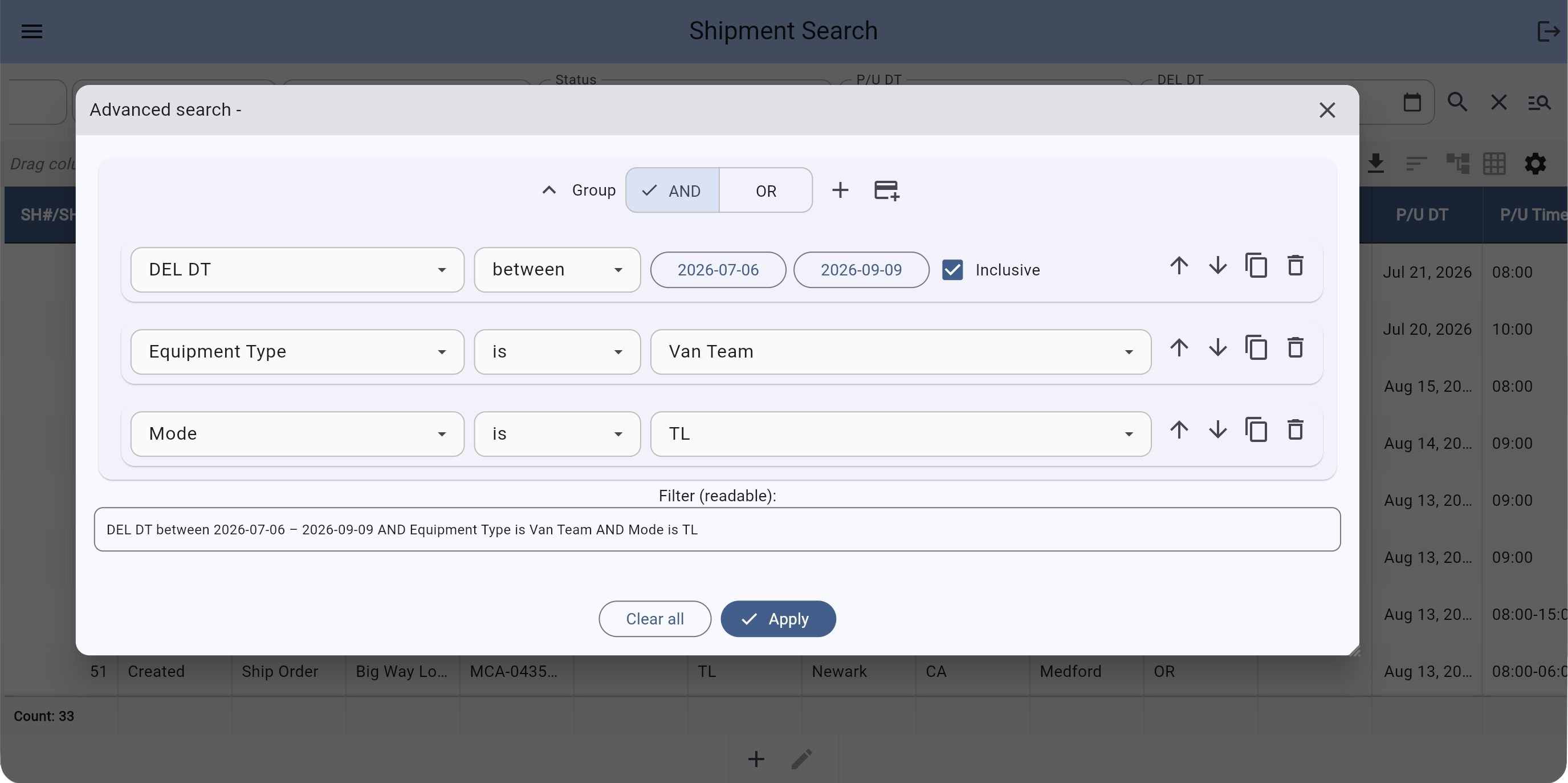Viewport: 1568px width, 783px height.
Task: Add a new filter rule with plus icon
Action: (840, 190)
